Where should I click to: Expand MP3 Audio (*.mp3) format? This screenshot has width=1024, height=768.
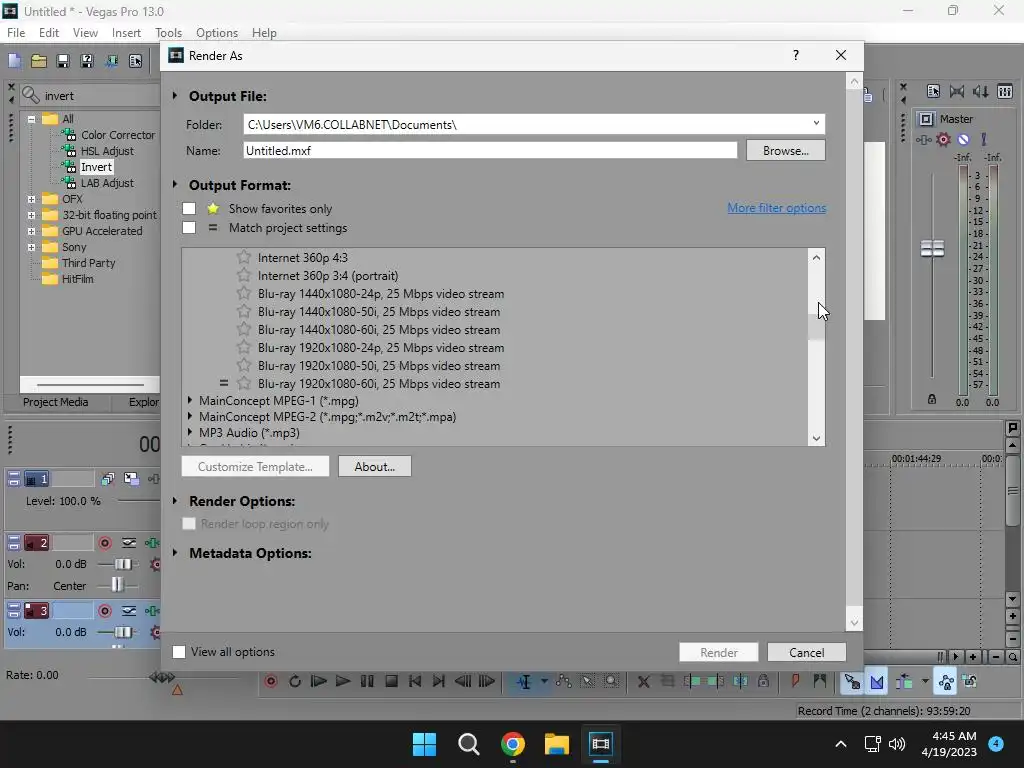click(x=189, y=432)
